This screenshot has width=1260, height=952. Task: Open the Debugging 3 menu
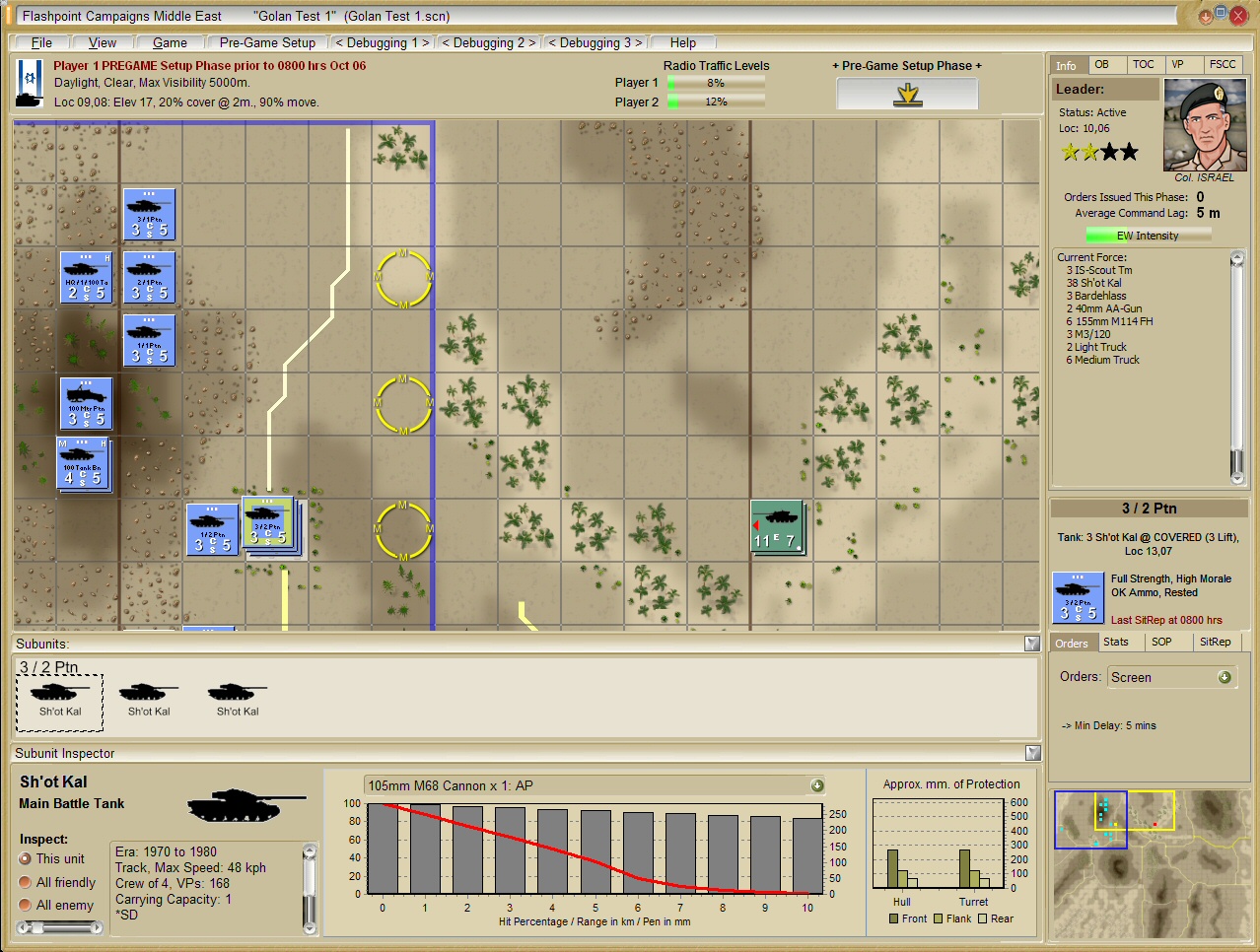tap(595, 42)
